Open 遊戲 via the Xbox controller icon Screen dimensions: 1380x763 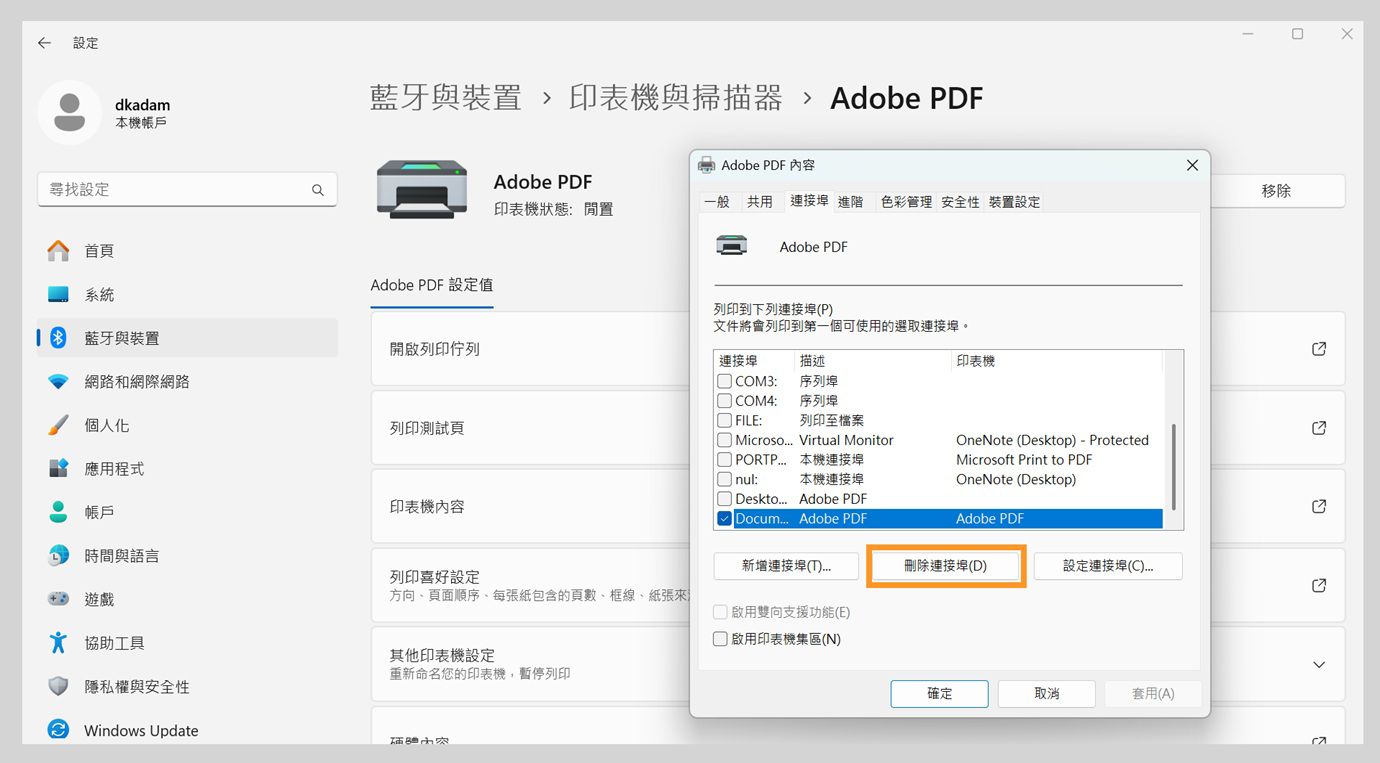[x=57, y=599]
